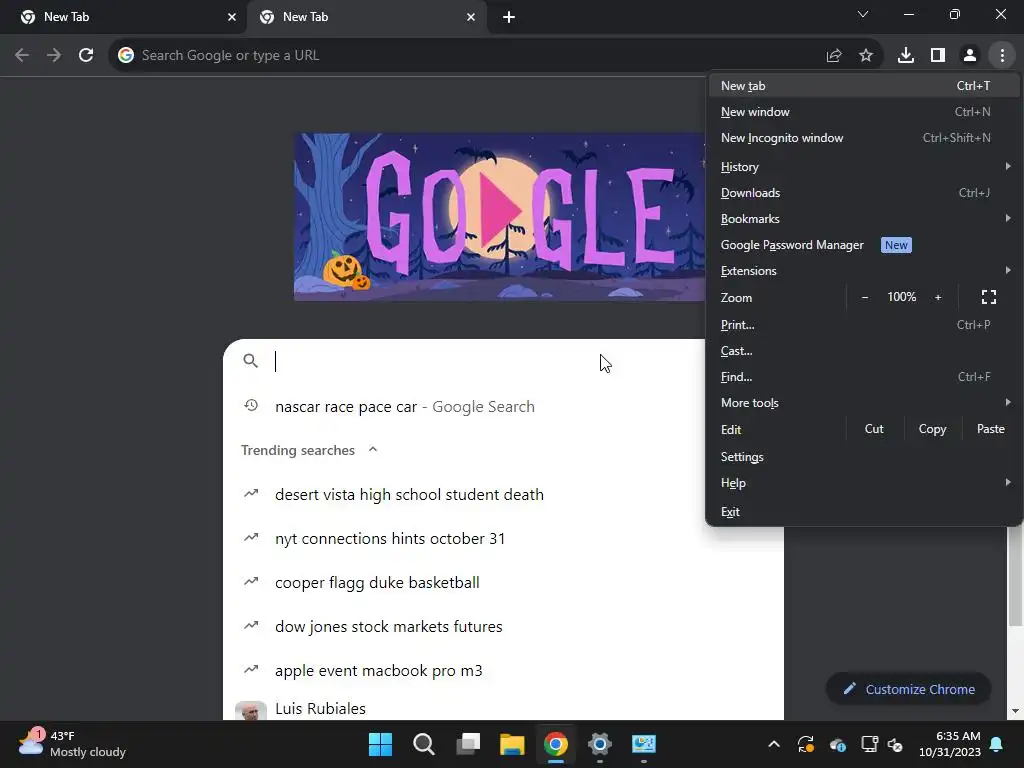Close the second New Tab
1024x768 pixels.
471,17
